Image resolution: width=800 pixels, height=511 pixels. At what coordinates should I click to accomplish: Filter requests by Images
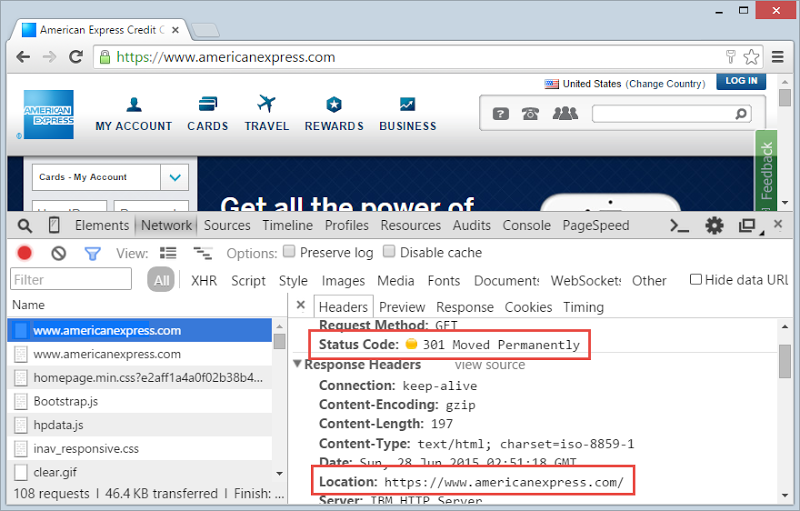(x=343, y=281)
